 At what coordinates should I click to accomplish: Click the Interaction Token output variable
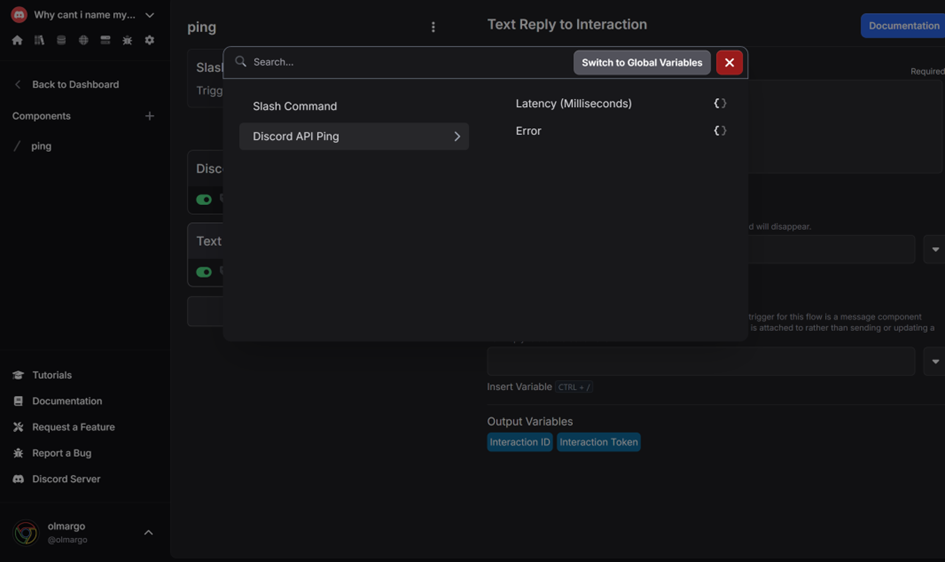pyautogui.click(x=598, y=442)
